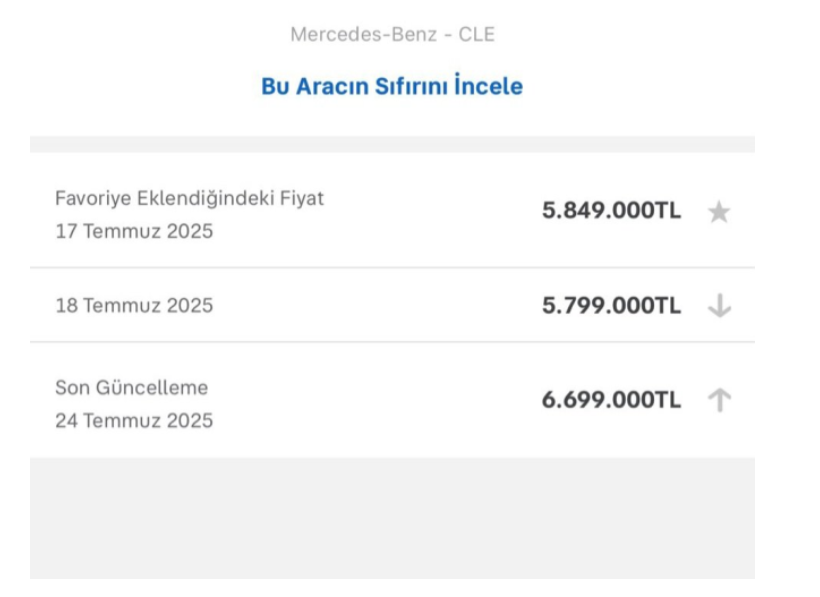Screen dimensions: 820x597
Task: Click the empty middle of the 18 Temmuz row
Action: 380,306
